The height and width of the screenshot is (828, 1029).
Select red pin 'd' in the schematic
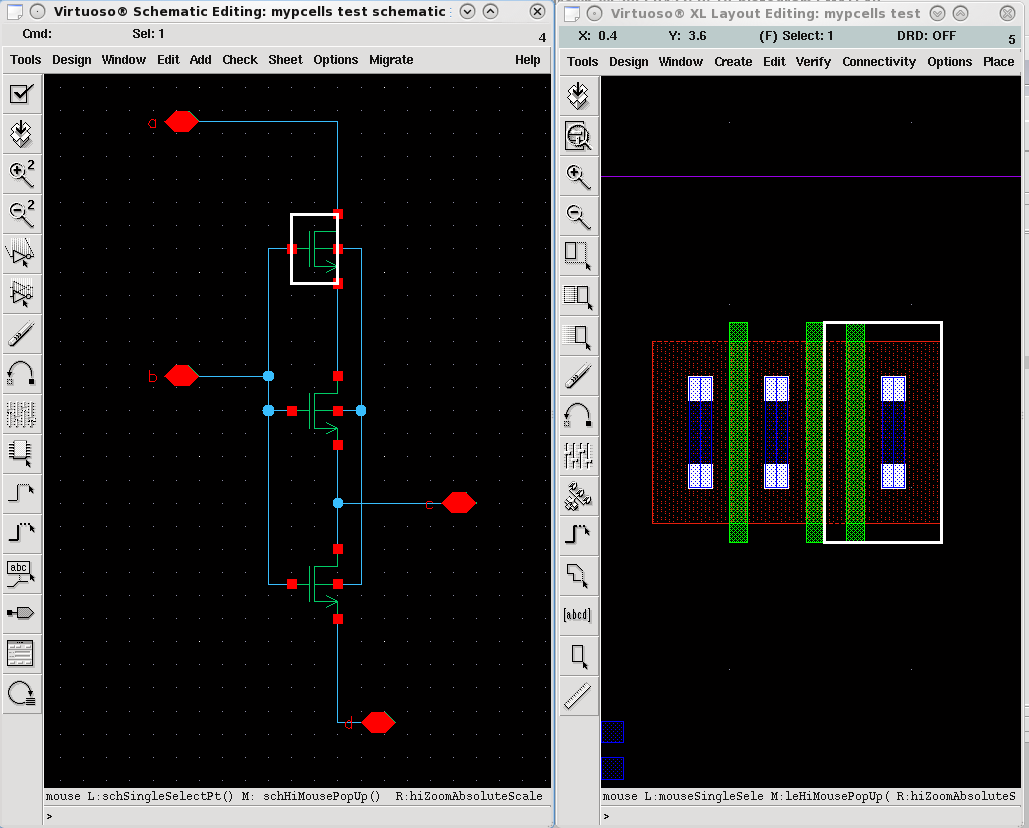coord(379,722)
